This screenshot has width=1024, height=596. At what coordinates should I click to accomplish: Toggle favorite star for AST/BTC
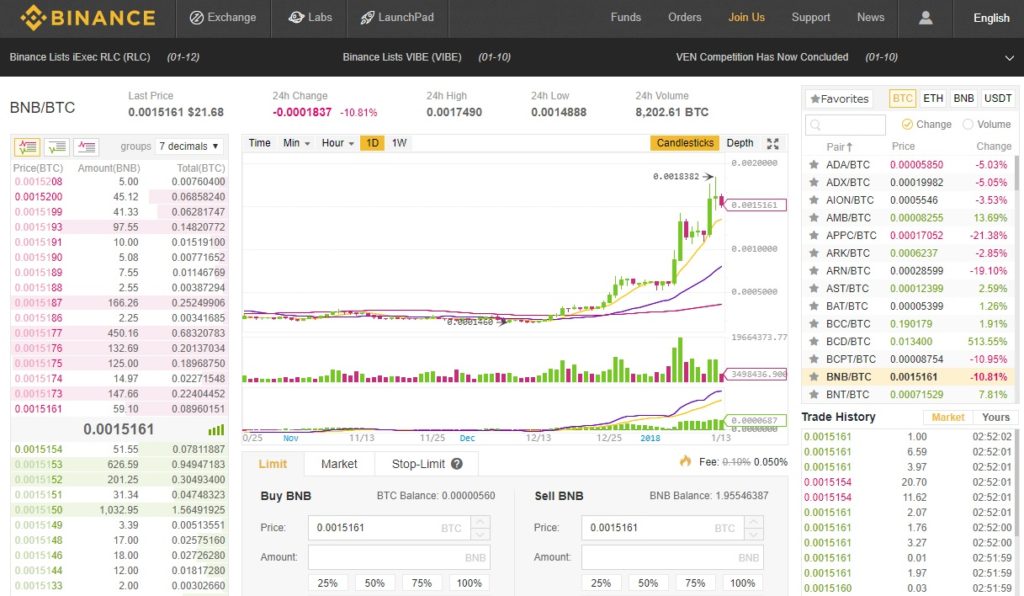click(x=814, y=288)
